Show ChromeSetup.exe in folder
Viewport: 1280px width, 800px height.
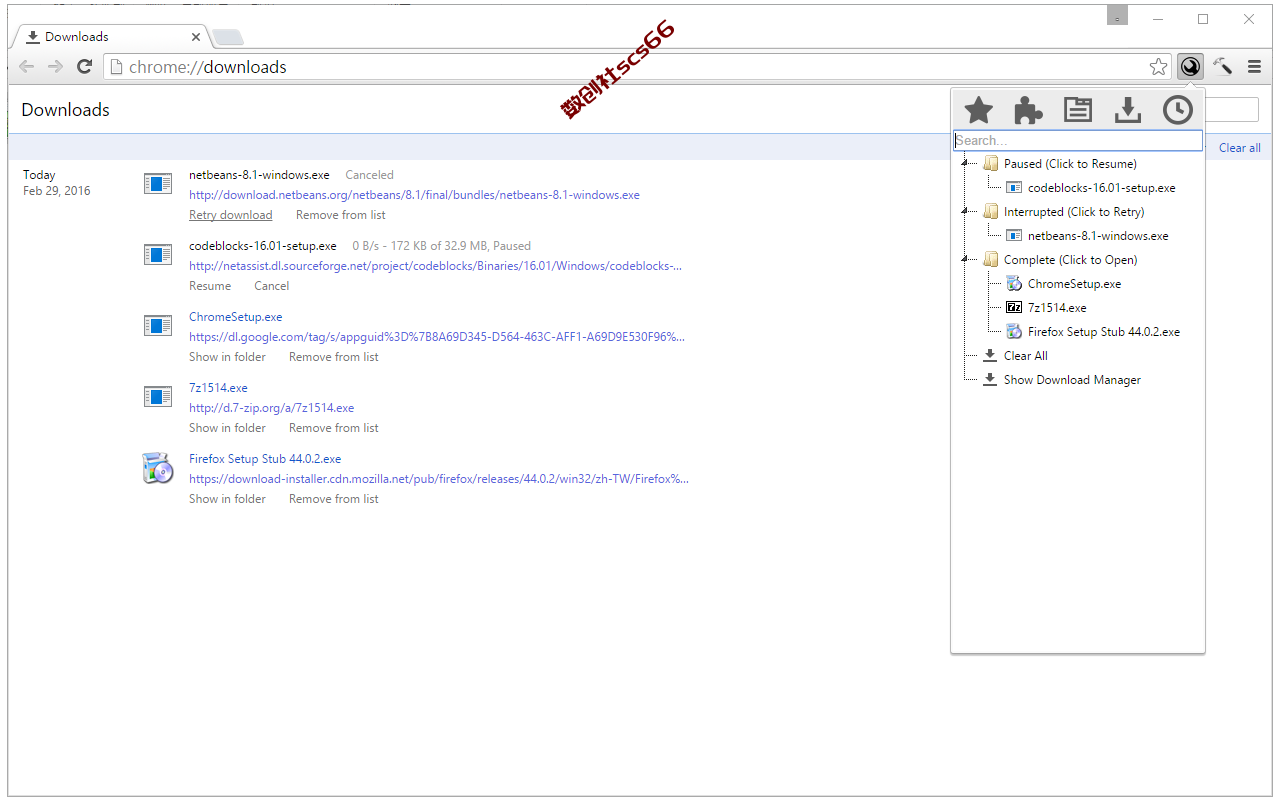click(227, 357)
